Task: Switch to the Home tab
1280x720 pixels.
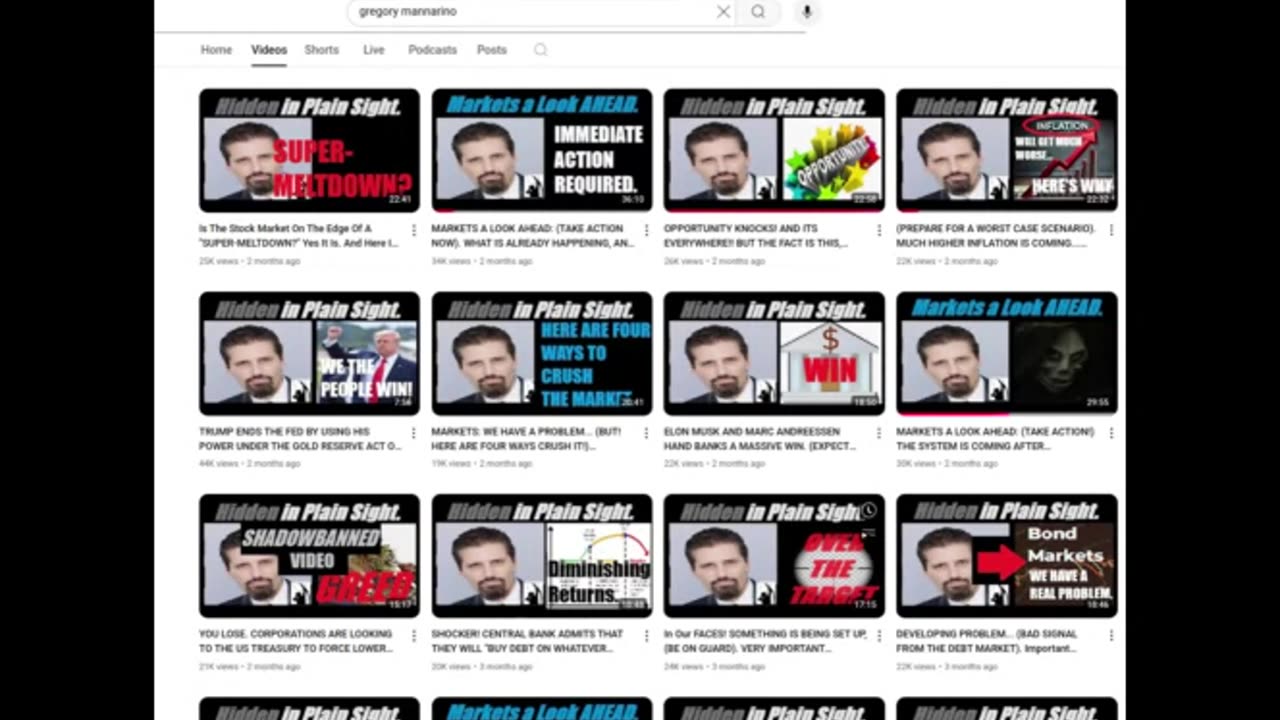Action: tap(216, 50)
